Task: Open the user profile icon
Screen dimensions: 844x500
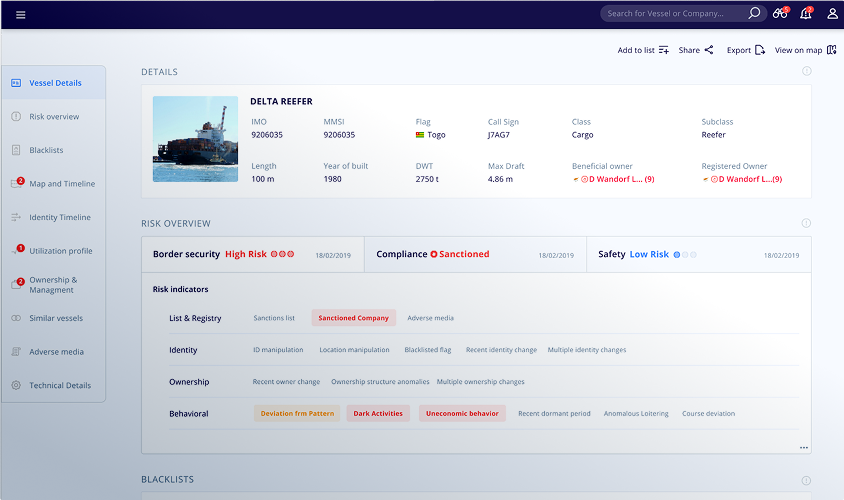Action: click(x=832, y=13)
